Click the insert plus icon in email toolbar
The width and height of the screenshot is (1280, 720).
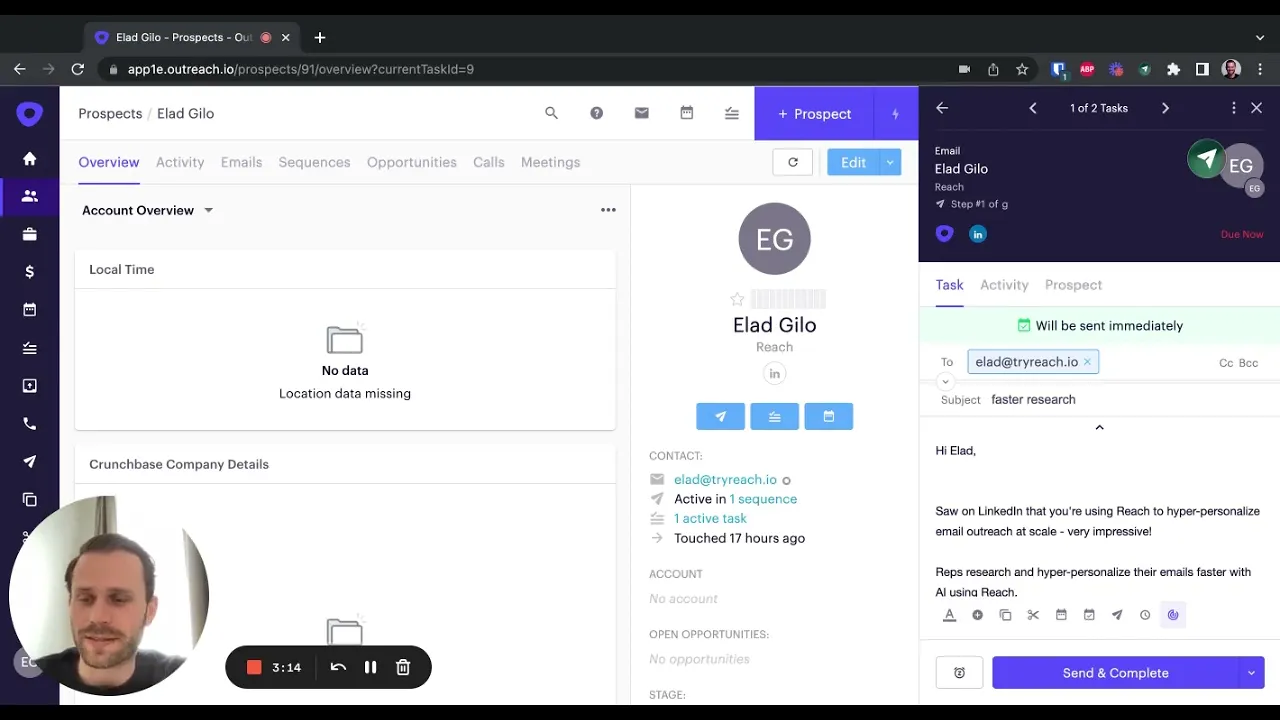point(977,615)
